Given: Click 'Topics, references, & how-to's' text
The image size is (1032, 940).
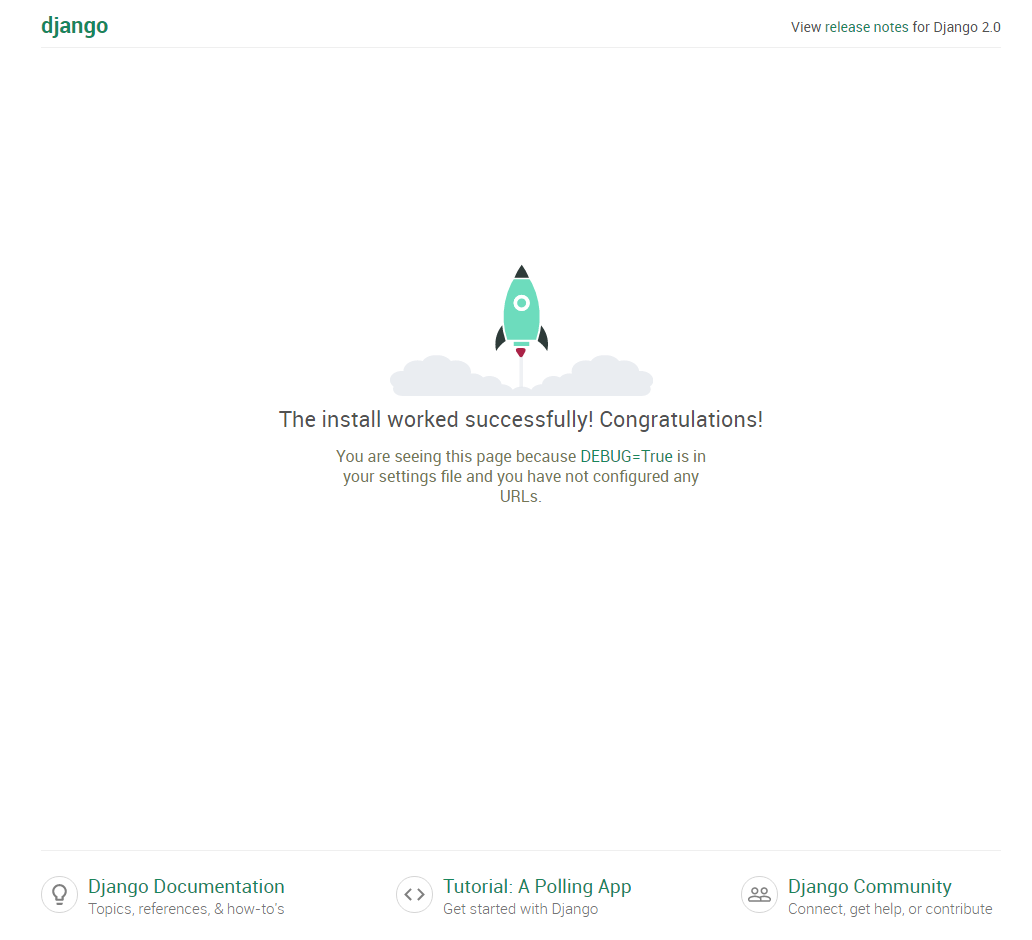Looking at the screenshot, I should pos(186,909).
